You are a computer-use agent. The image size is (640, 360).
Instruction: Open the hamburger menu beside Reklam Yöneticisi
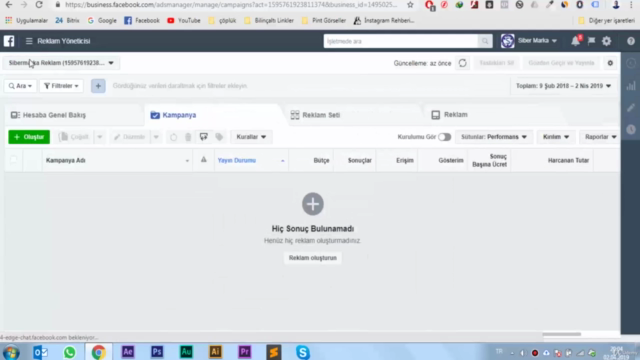pyautogui.click(x=29, y=41)
